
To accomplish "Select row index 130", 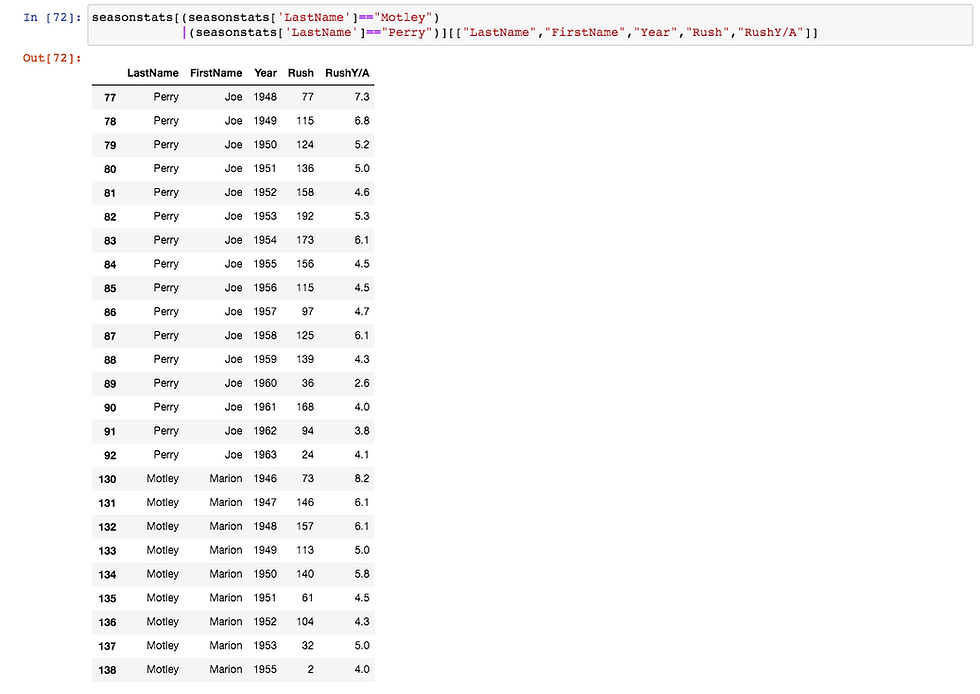I will [x=108, y=479].
